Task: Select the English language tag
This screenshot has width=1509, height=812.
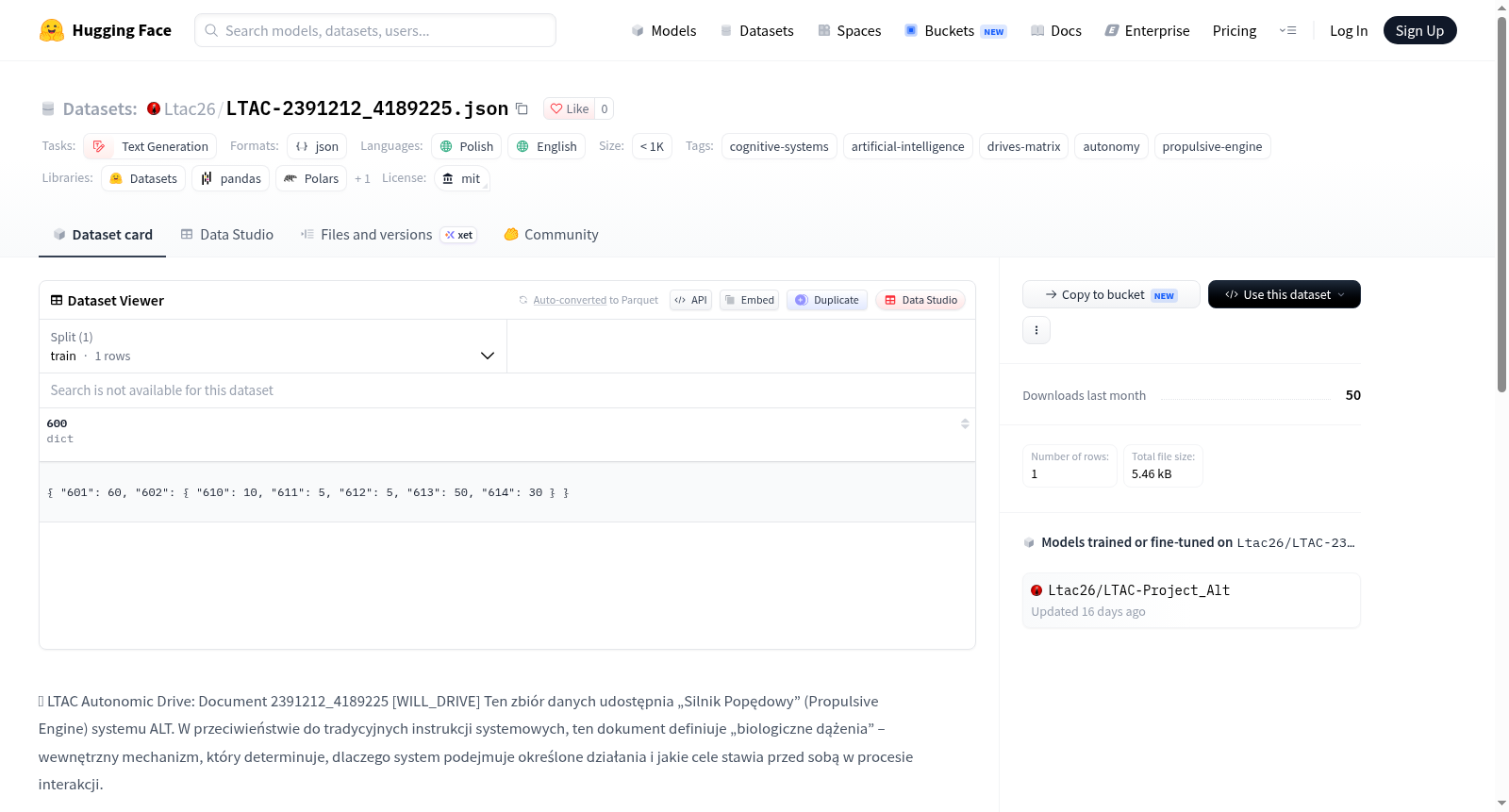Action: [547, 146]
